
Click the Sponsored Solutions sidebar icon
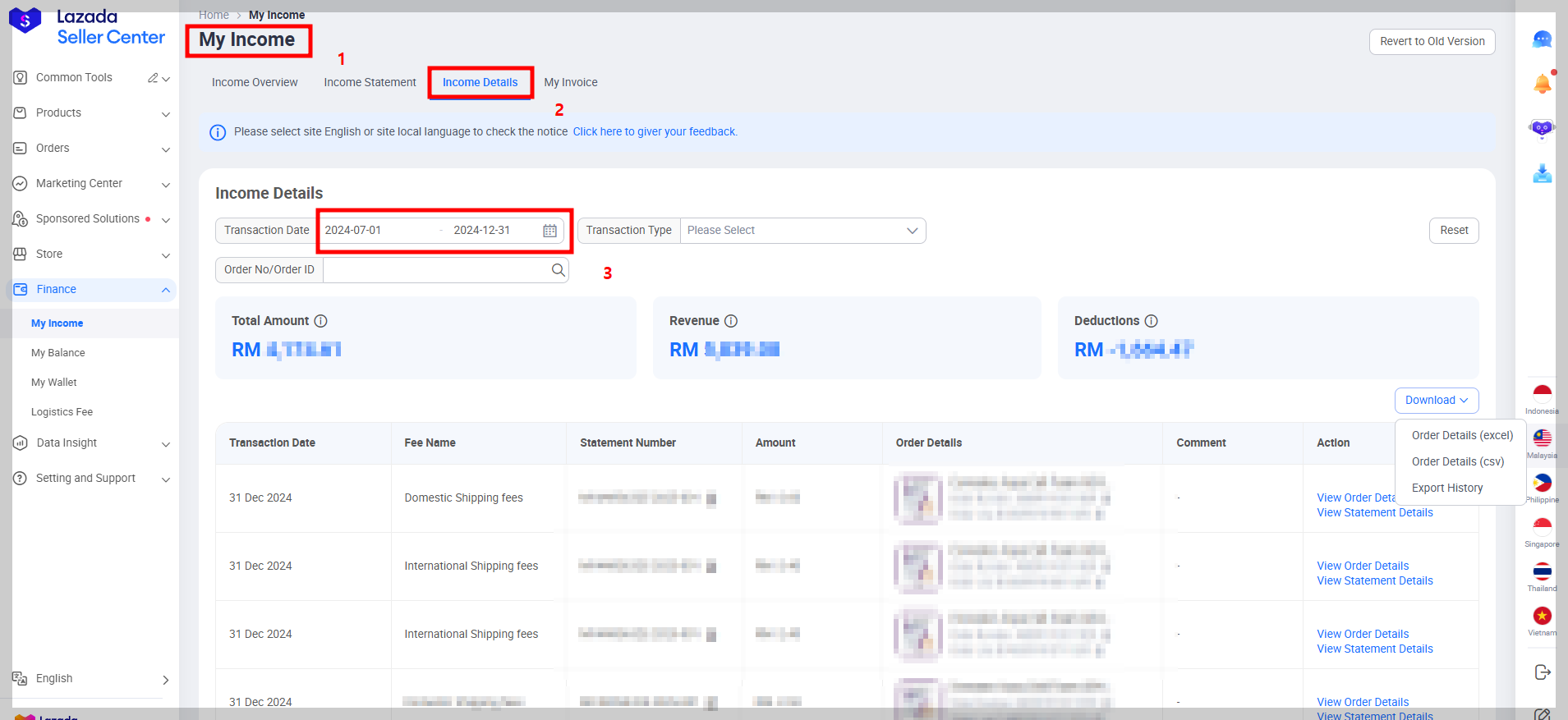[x=21, y=218]
